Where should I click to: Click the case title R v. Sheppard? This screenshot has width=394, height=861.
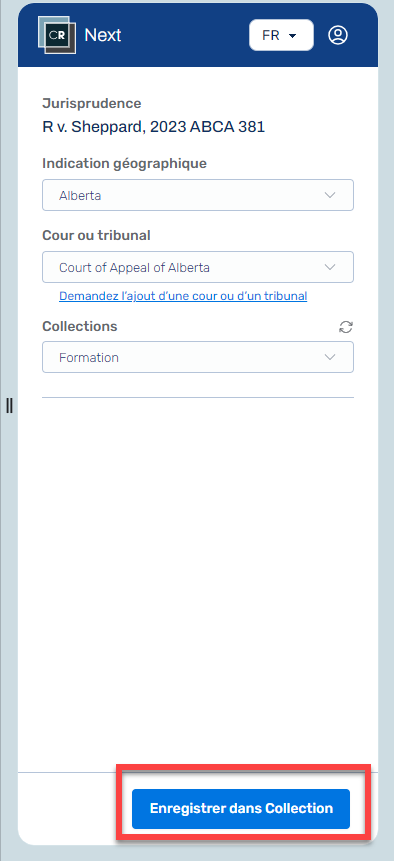click(154, 127)
